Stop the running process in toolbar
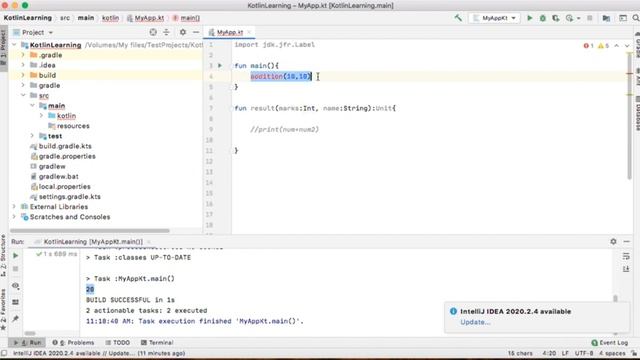Image resolution: width=640 pixels, height=360 pixels. click(589, 18)
